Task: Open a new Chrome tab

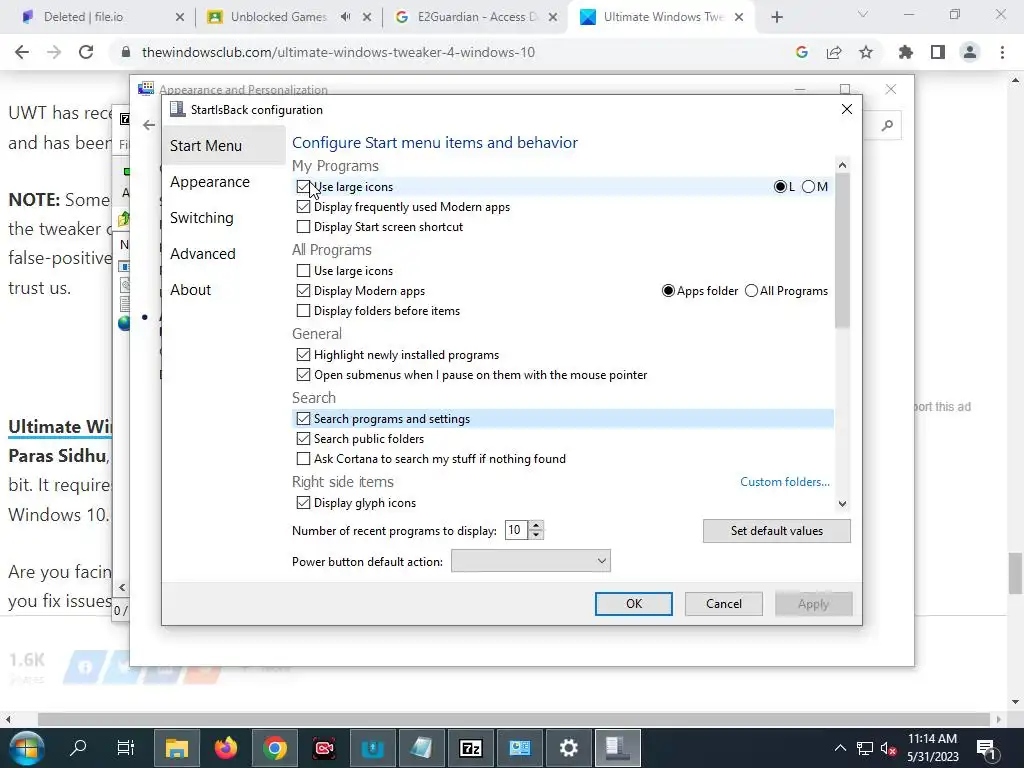Action: [x=776, y=17]
